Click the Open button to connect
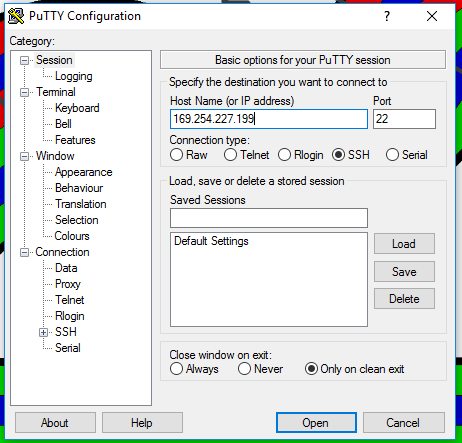Image resolution: width=462 pixels, height=443 pixels. click(316, 423)
